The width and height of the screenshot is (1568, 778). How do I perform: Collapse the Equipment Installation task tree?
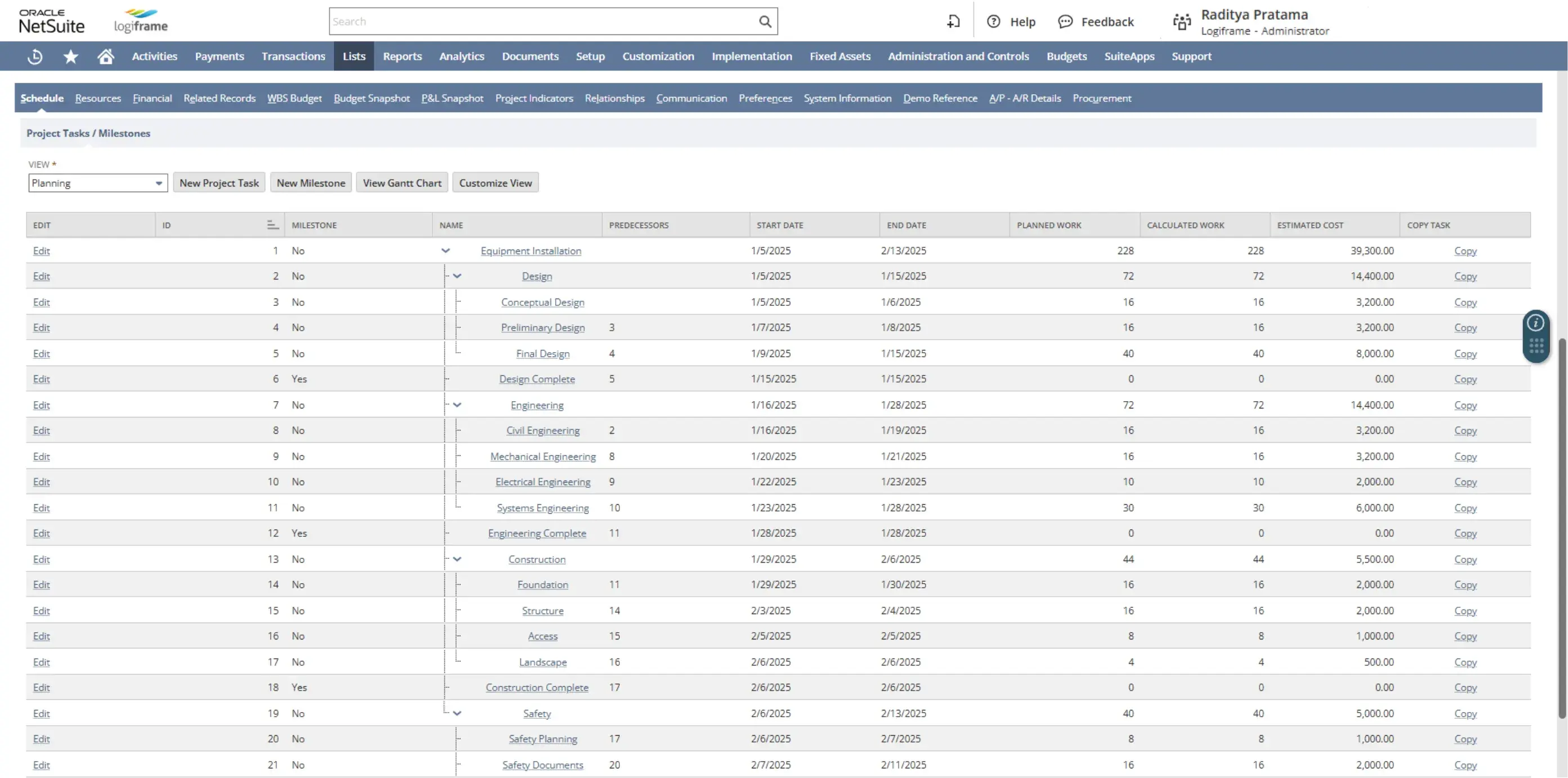[x=445, y=251]
